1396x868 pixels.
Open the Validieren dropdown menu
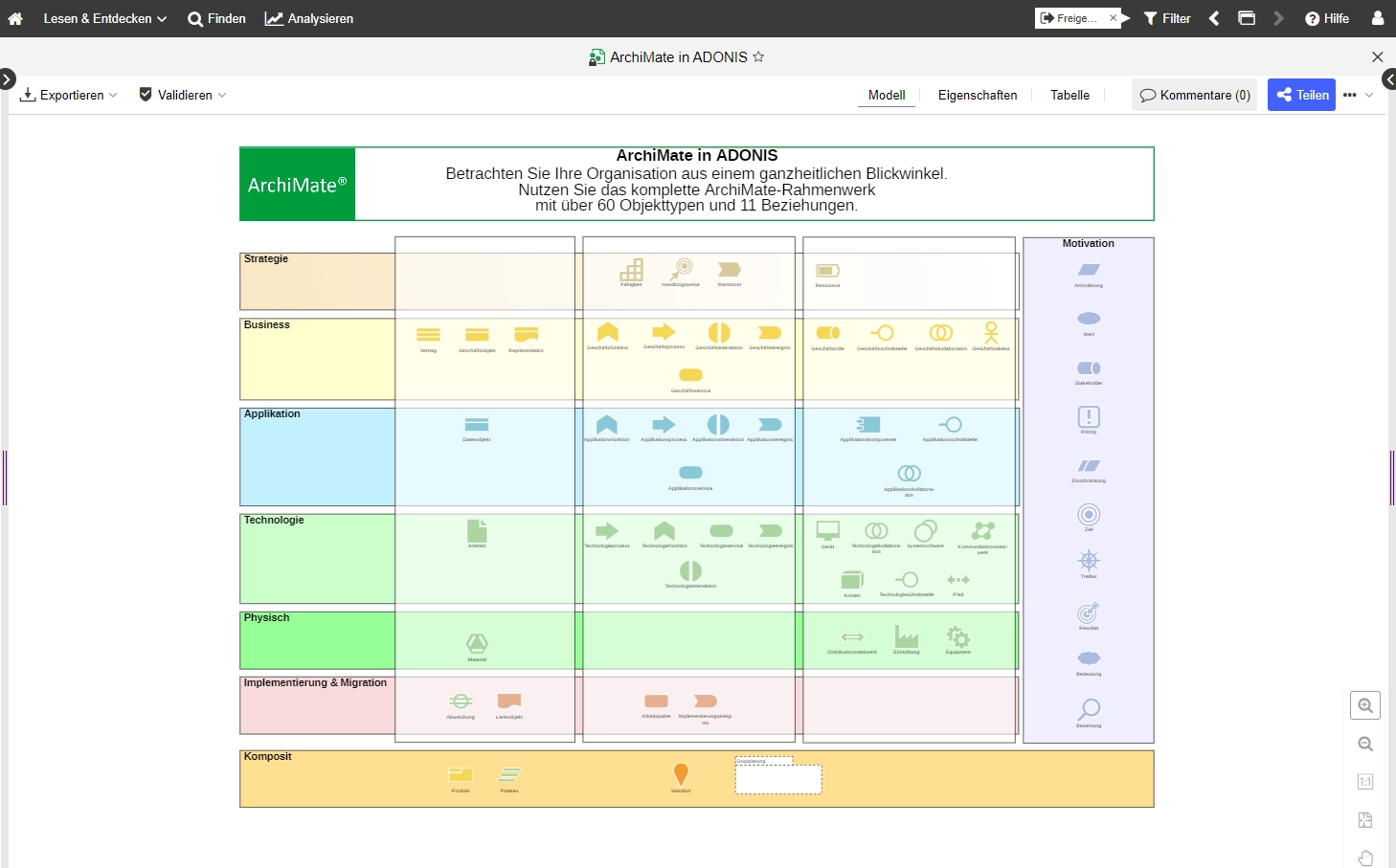(183, 95)
